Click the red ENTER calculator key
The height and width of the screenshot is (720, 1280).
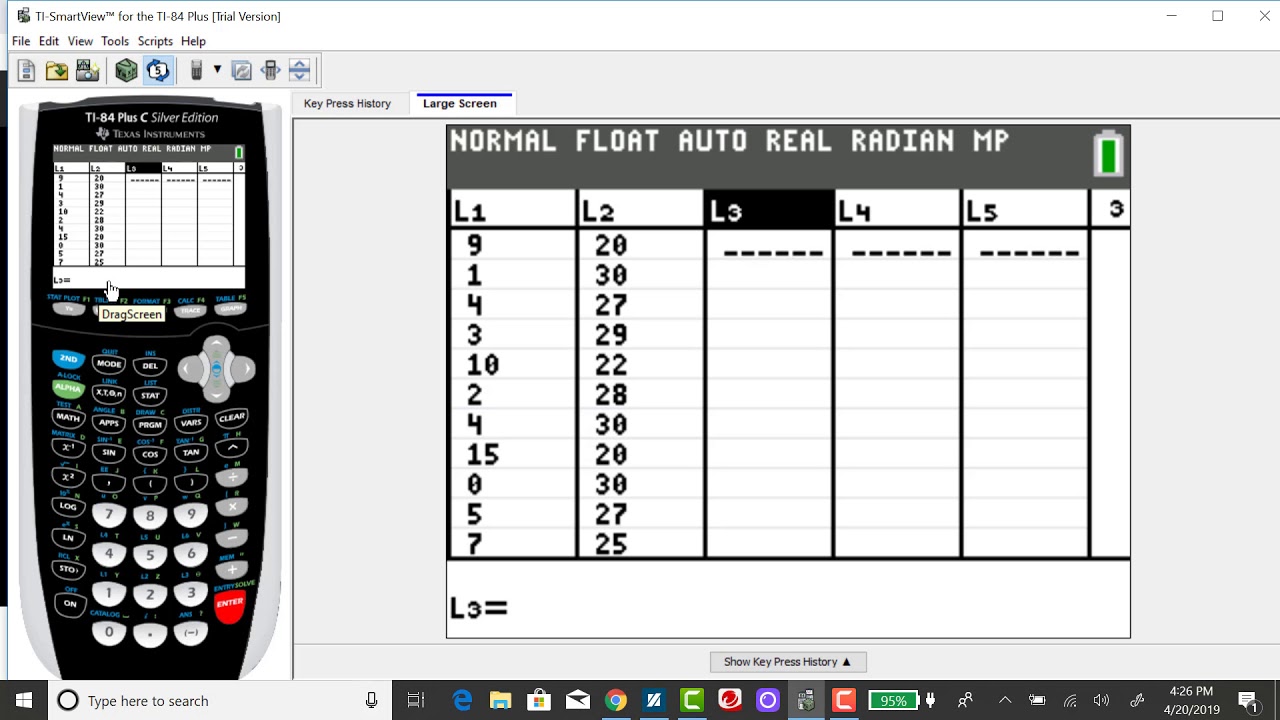(x=230, y=604)
